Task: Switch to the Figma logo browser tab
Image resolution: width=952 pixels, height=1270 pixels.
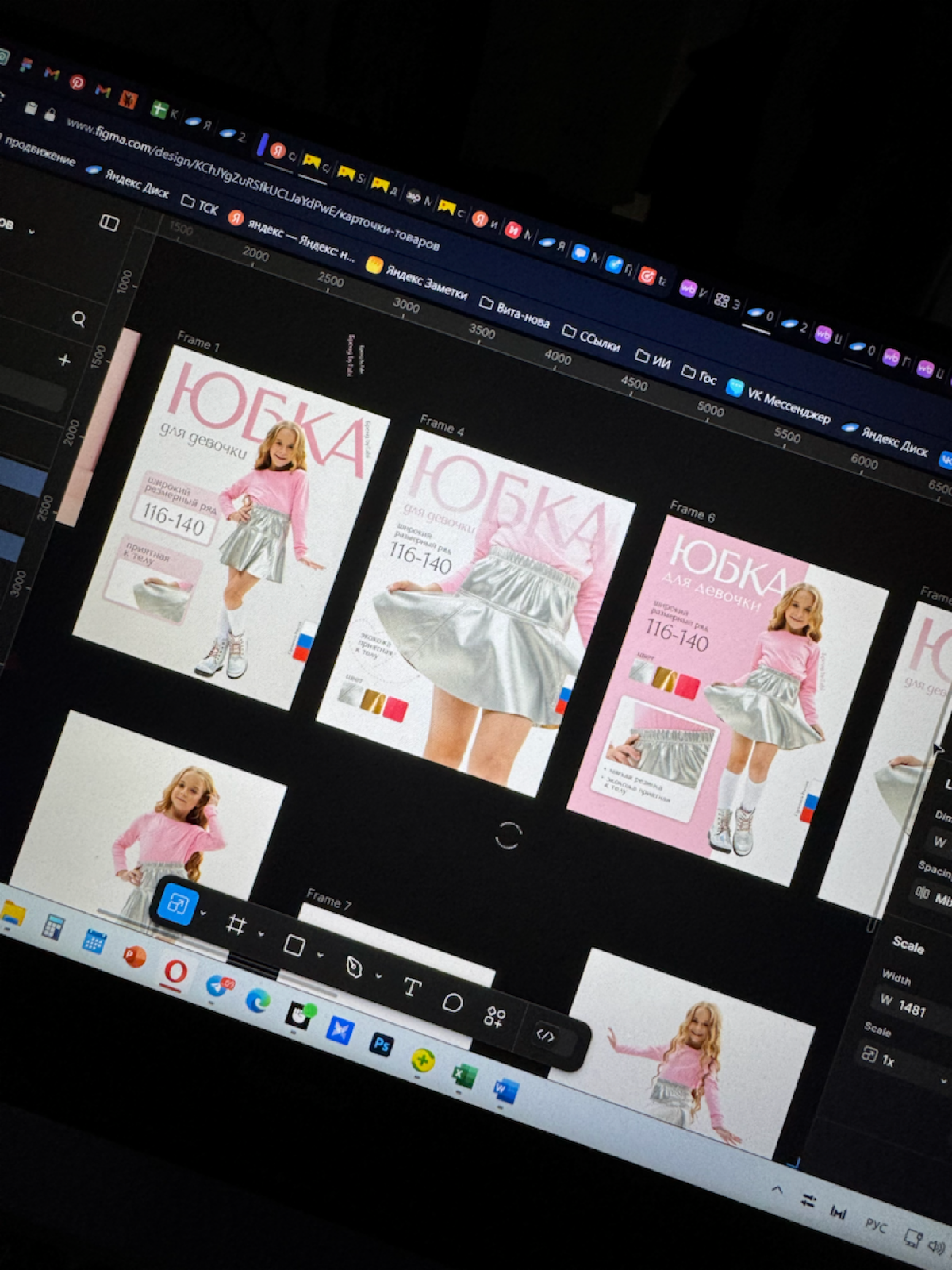Action: 26,65
